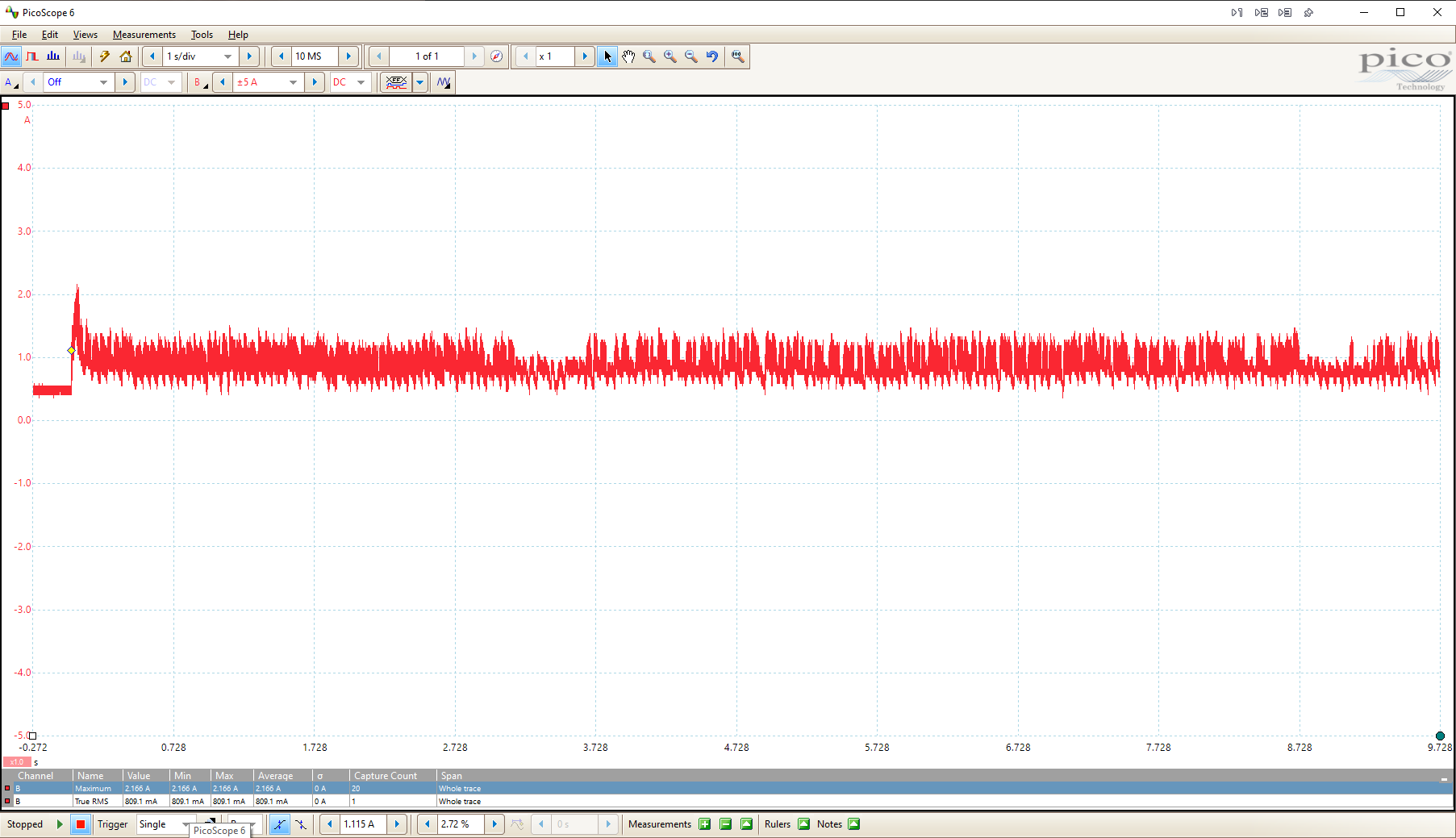1456x838 pixels.
Task: Activate the Normal Selection arrow tool
Action: tap(607, 56)
